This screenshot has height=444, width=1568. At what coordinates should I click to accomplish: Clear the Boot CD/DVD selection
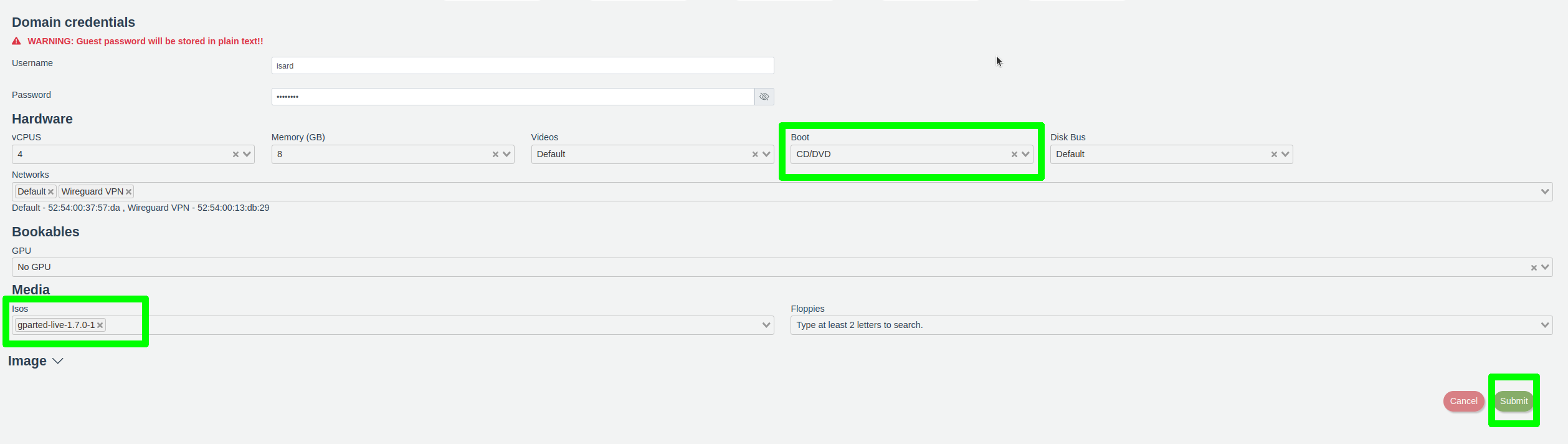(1014, 155)
